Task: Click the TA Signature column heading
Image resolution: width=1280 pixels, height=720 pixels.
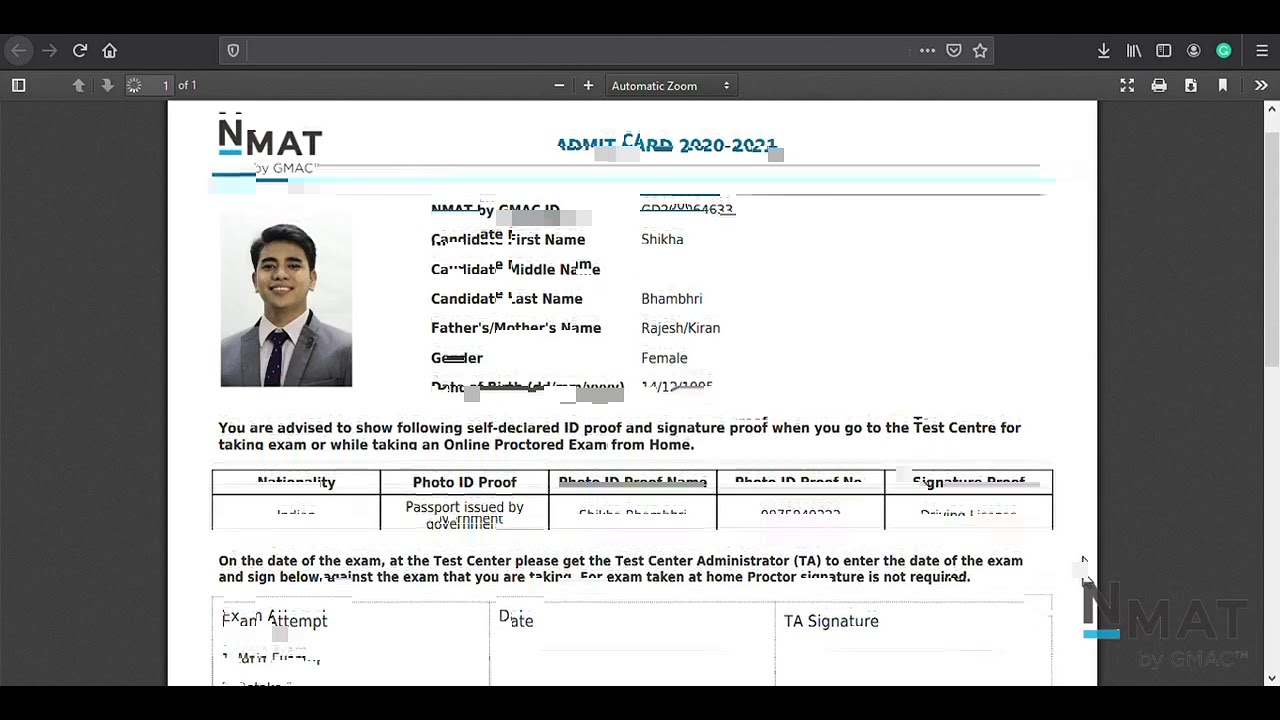Action: [831, 621]
